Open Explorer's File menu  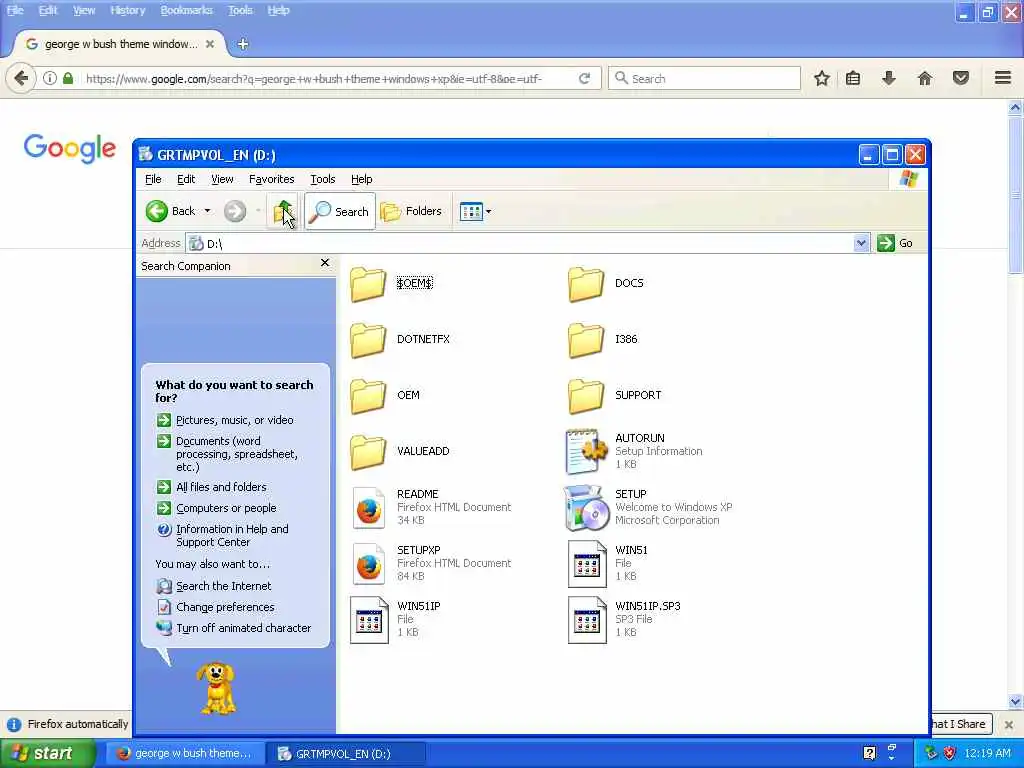point(153,179)
